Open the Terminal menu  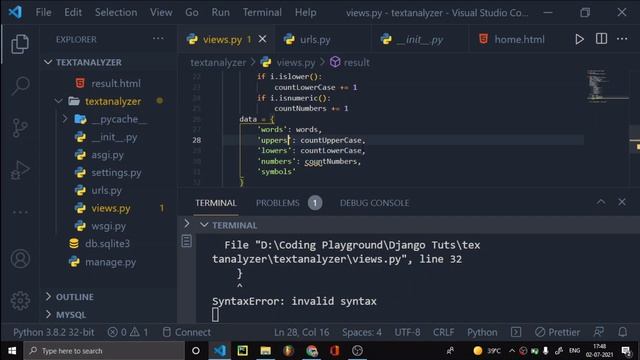(262, 12)
